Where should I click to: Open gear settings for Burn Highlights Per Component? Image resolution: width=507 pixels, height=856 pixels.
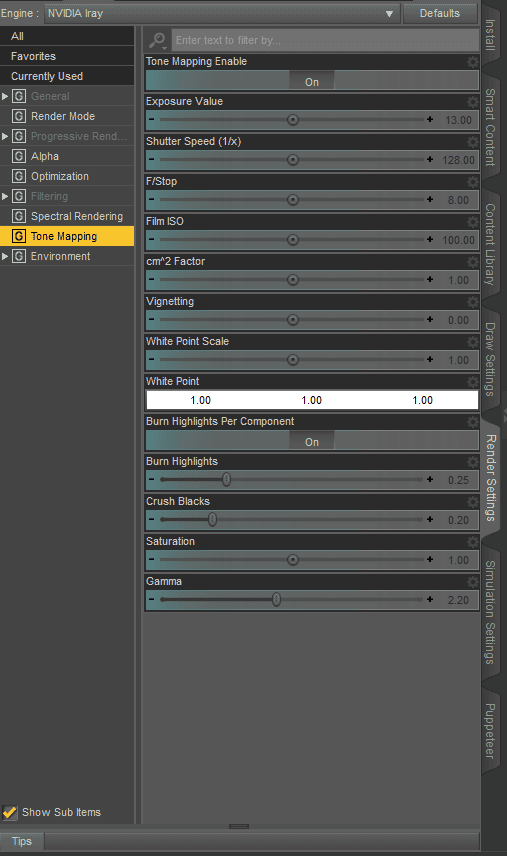click(x=473, y=421)
